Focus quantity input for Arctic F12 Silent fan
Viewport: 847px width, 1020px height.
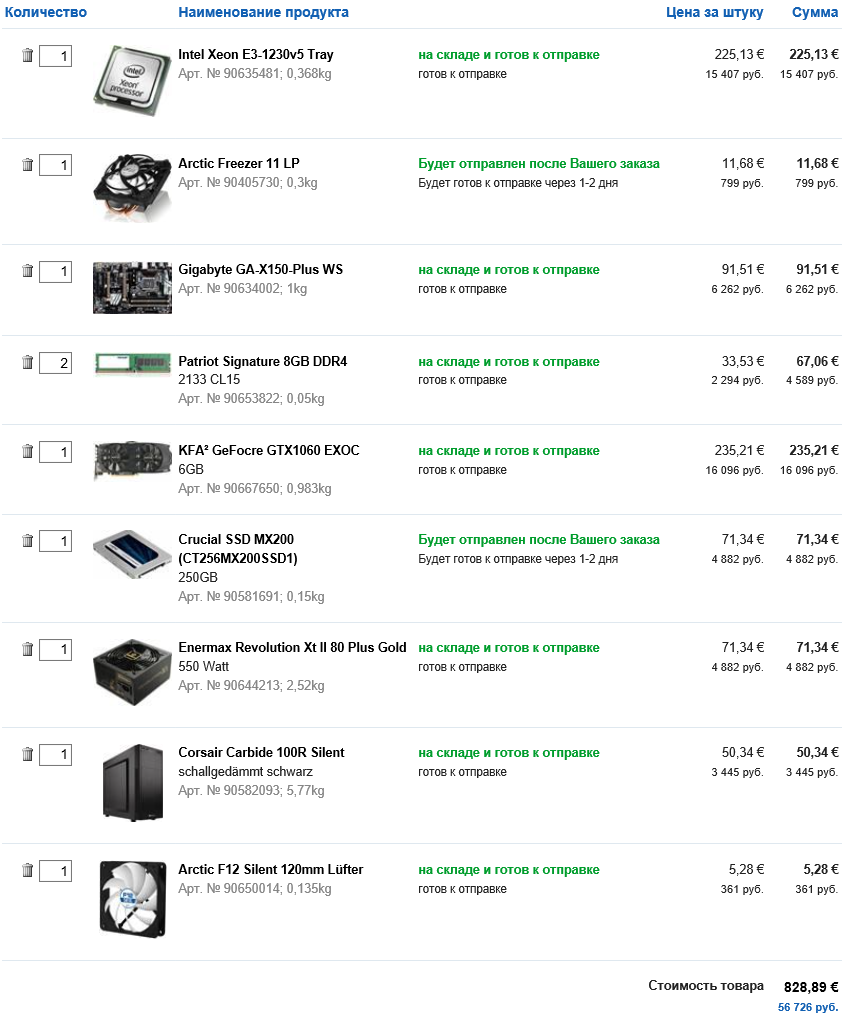(x=55, y=871)
